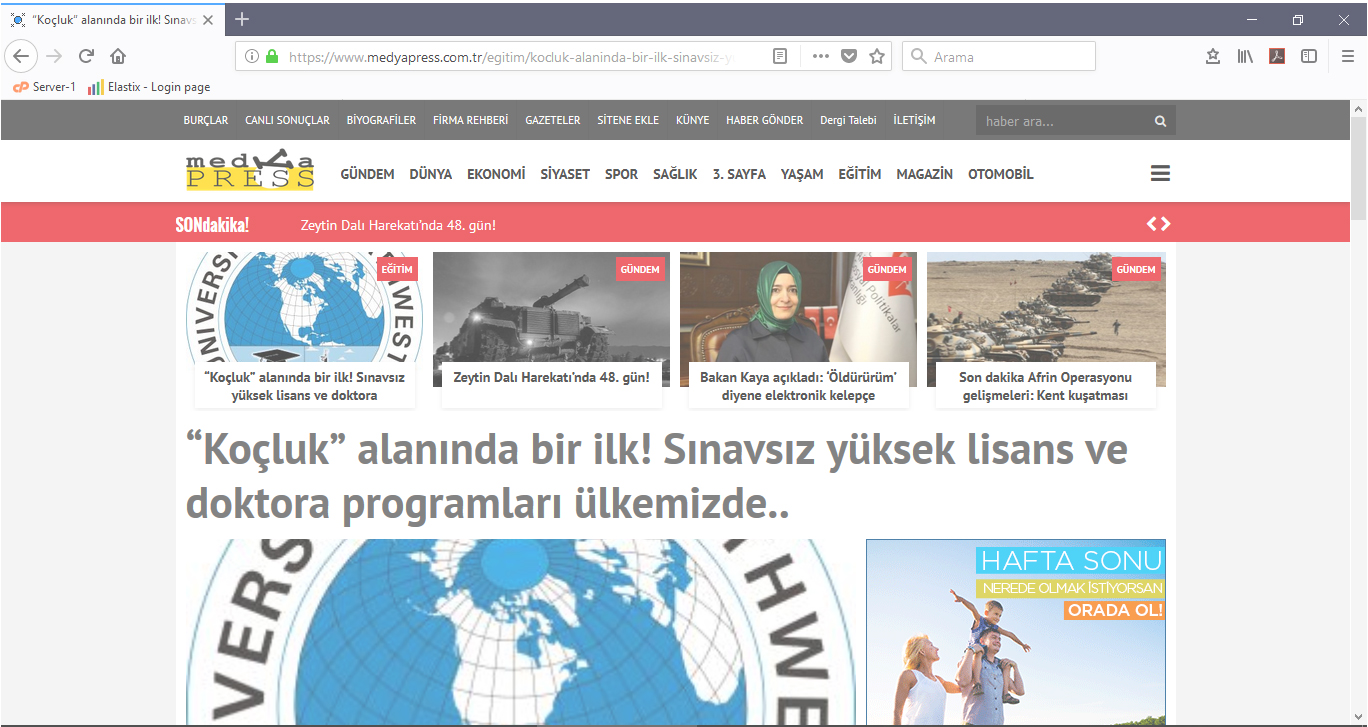Screen dimensions: 1368x727
Task: Click the green padlock security icon
Action: (x=271, y=57)
